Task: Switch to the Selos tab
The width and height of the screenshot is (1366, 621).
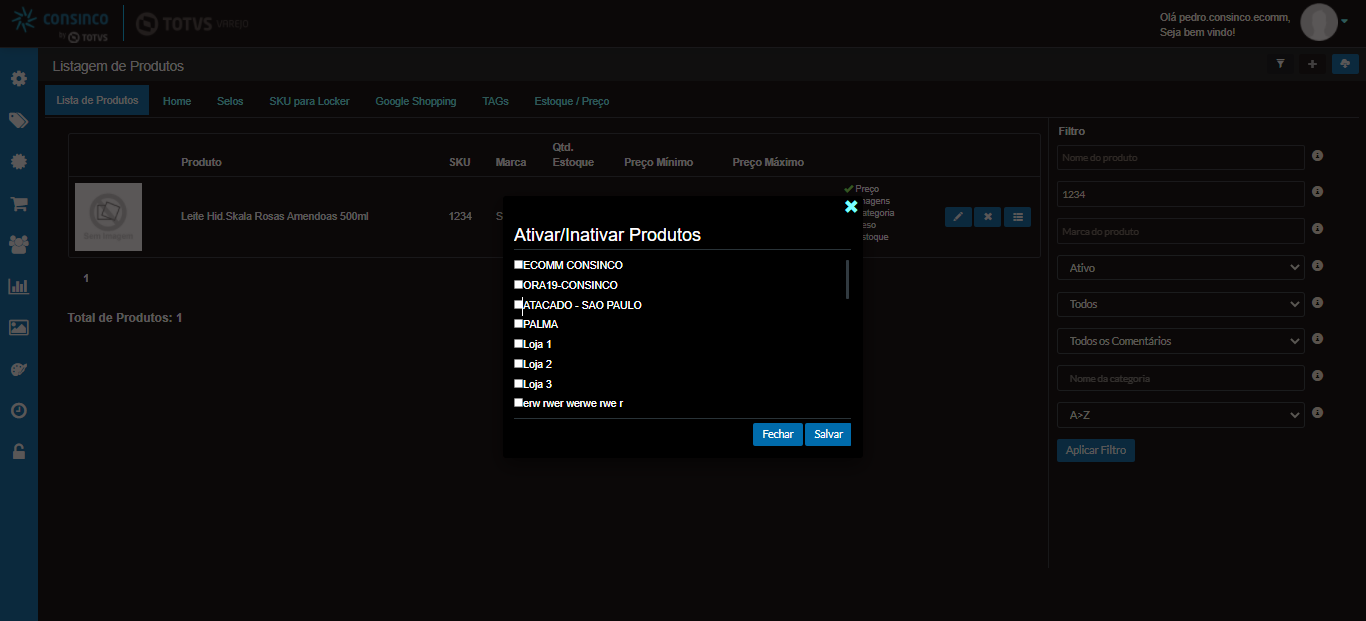Action: coord(230,101)
